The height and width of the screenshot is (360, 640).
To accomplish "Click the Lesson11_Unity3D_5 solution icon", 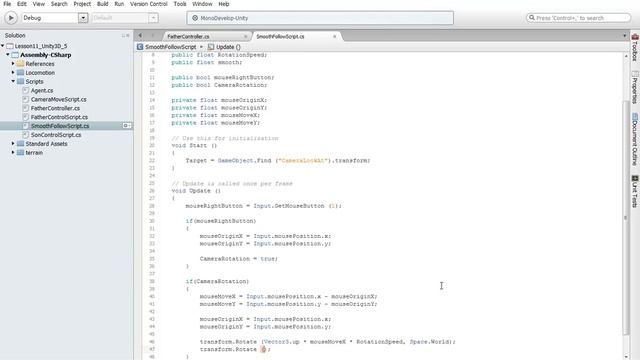I will (x=10, y=46).
